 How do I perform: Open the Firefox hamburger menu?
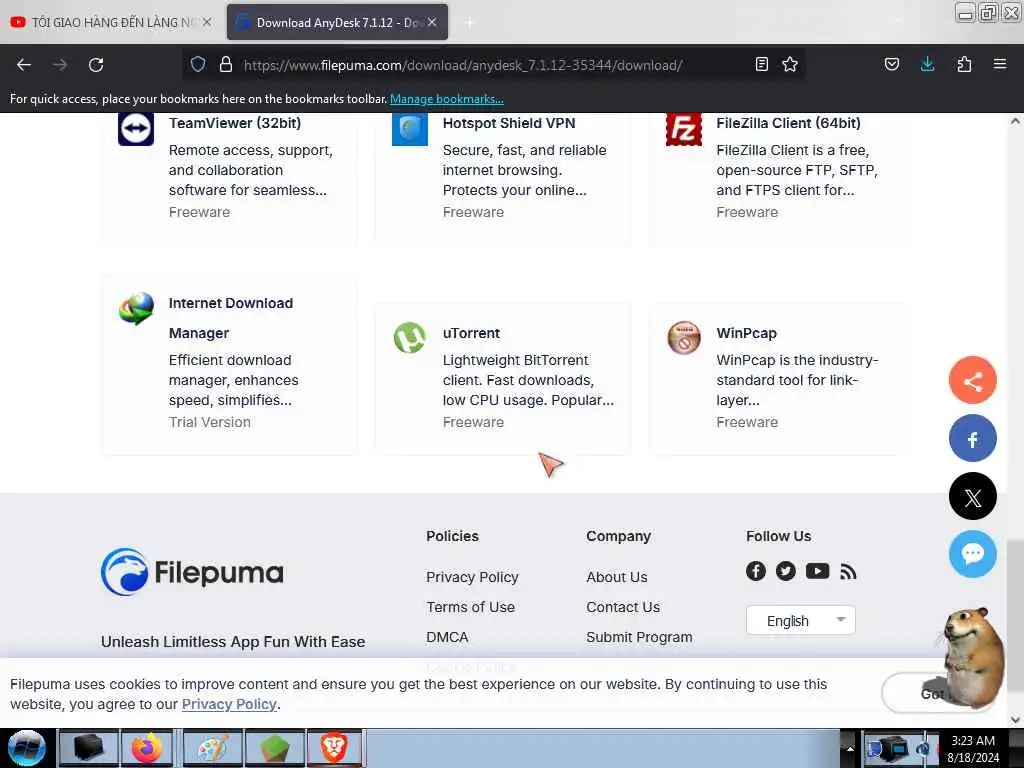pyautogui.click(x=1000, y=64)
